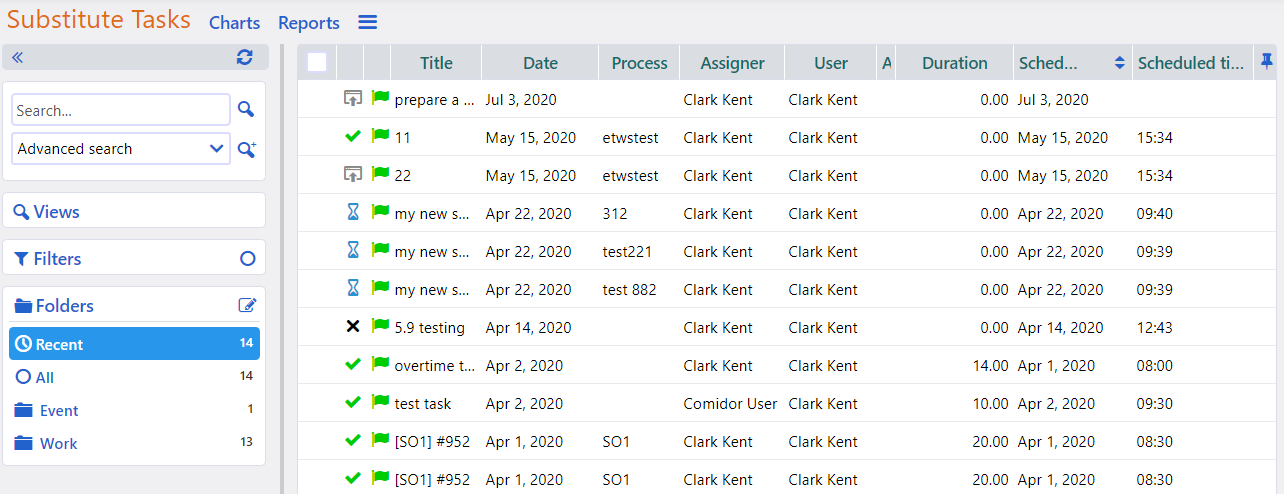This screenshot has width=1284, height=494.
Task: Toggle the select-all checkbox in the header
Action: pos(317,62)
